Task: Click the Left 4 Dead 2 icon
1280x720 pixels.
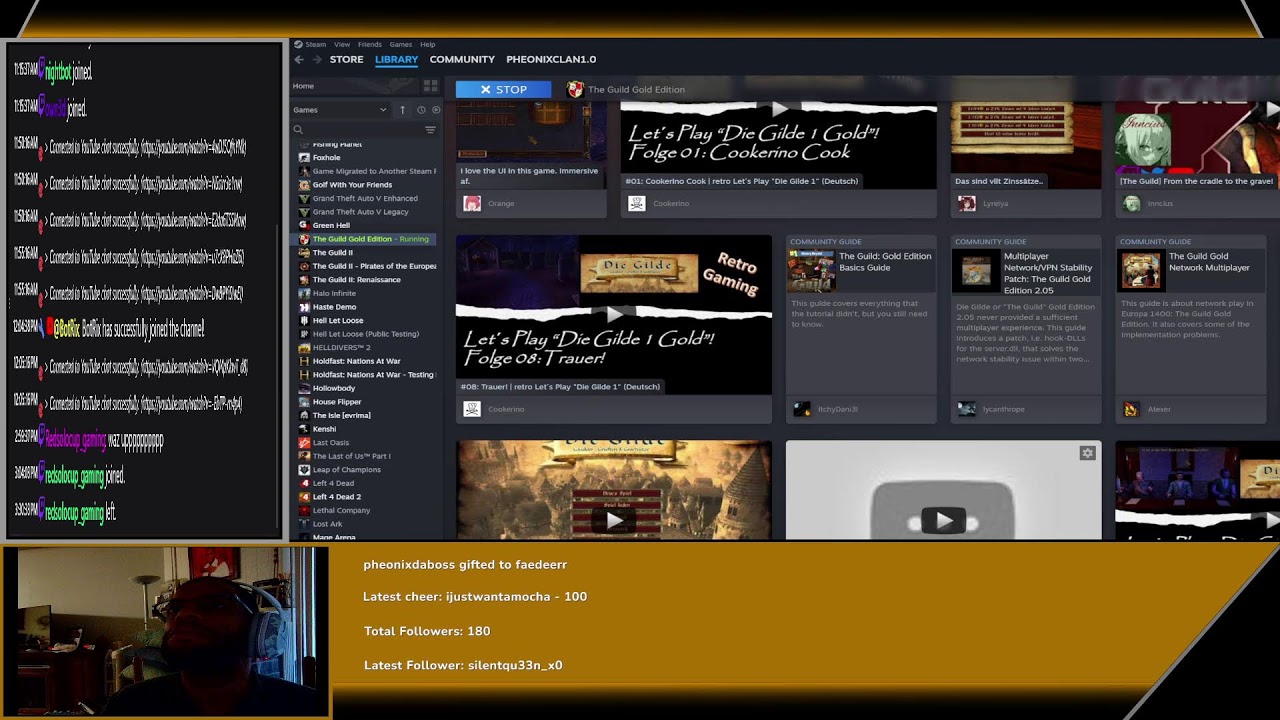Action: [x=304, y=497]
